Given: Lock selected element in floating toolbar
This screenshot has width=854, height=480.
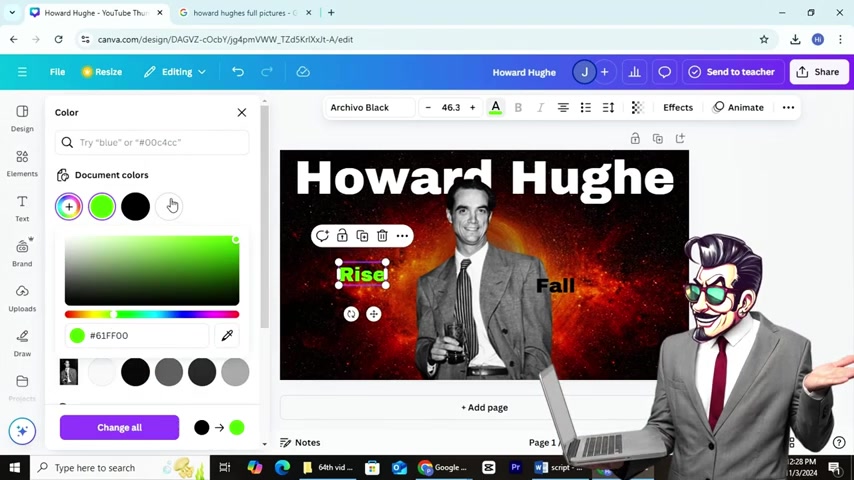Looking at the screenshot, I should [x=342, y=235].
